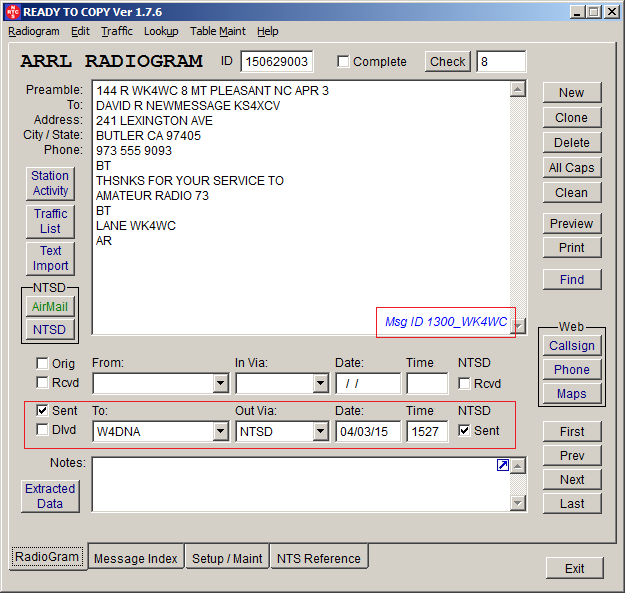Screen dimensions: 625x593
Task: Select the RadioGram tab
Action: click(47, 557)
